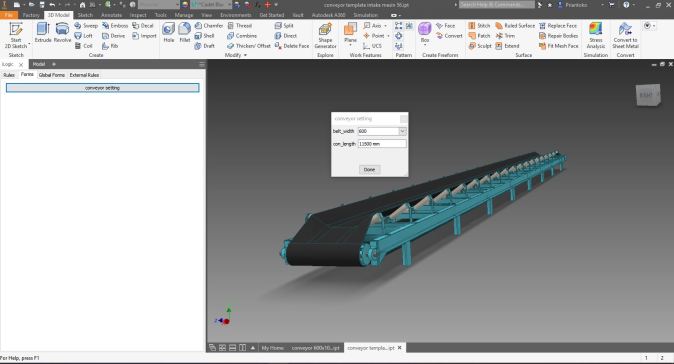Image resolution: width=674 pixels, height=364 pixels.
Task: Click Replace Face
Action: coord(558,26)
